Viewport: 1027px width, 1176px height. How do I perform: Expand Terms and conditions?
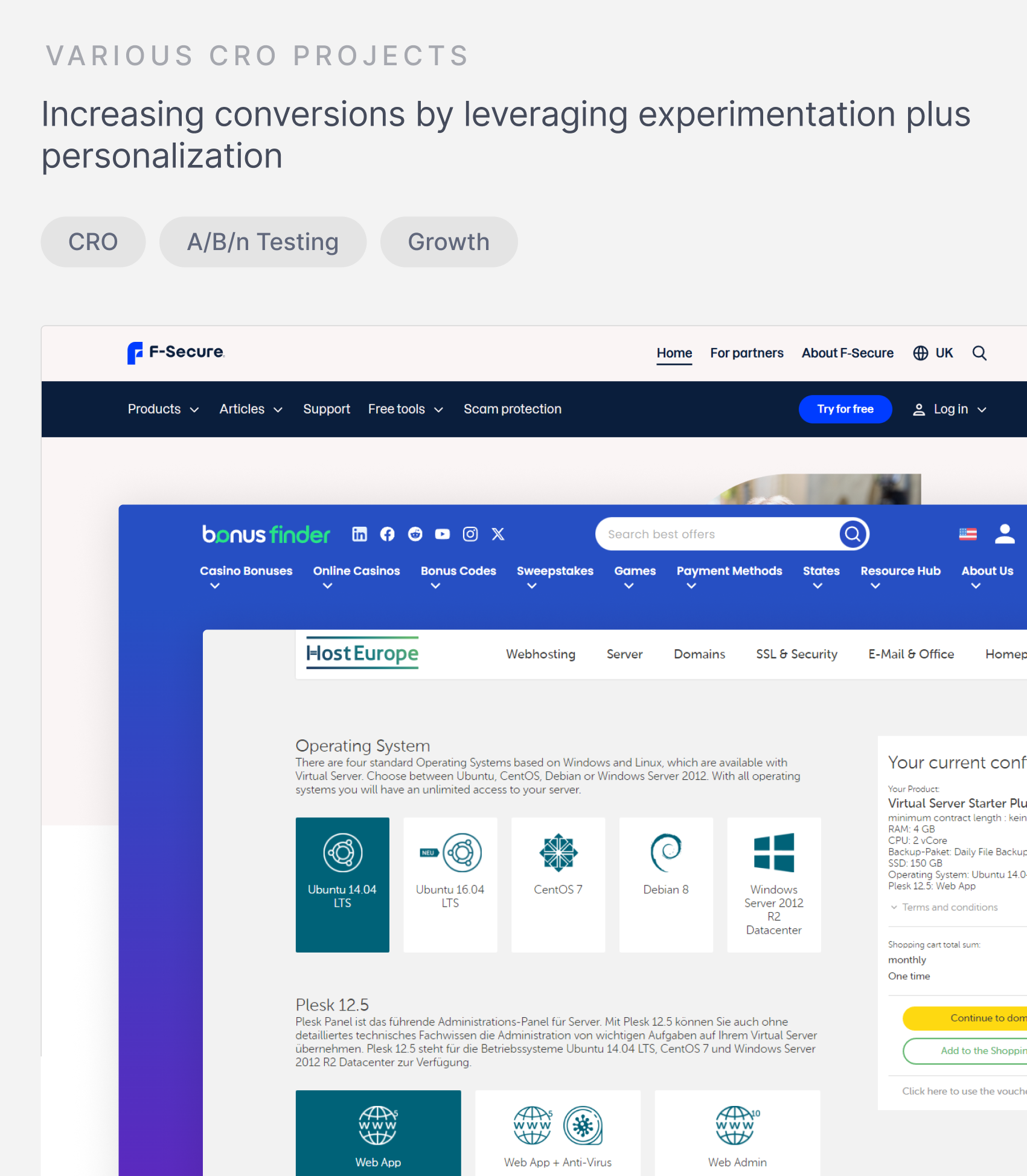pos(944,907)
